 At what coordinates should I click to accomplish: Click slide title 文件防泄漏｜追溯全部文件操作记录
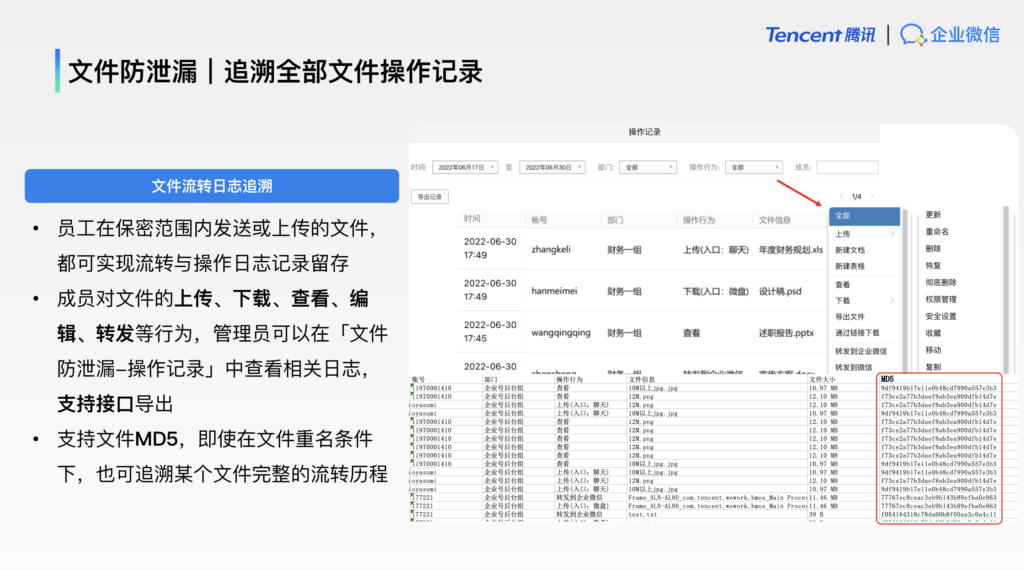coord(275,71)
